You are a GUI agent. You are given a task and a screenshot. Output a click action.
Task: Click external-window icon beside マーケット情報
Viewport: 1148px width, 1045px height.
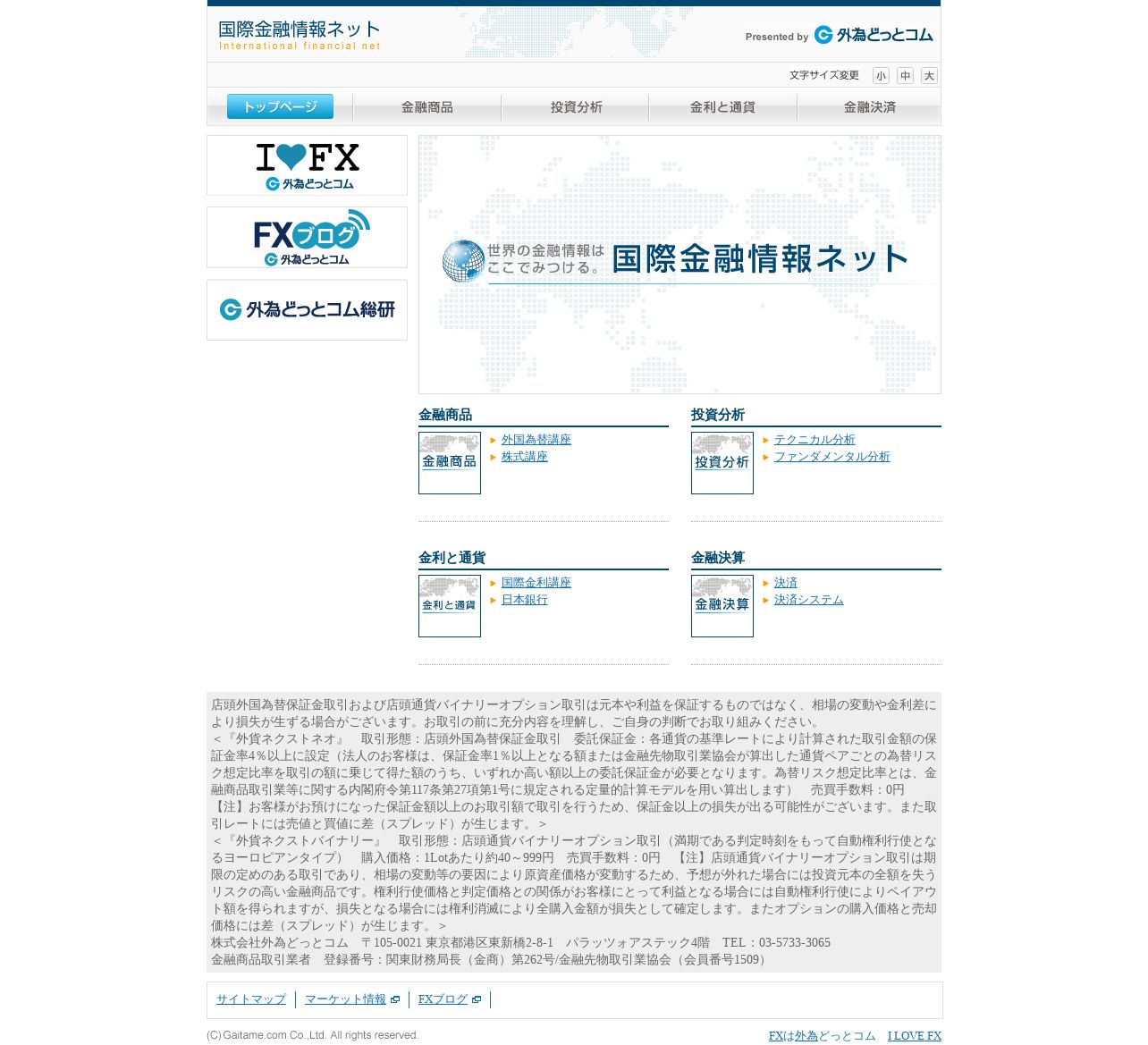395,1000
